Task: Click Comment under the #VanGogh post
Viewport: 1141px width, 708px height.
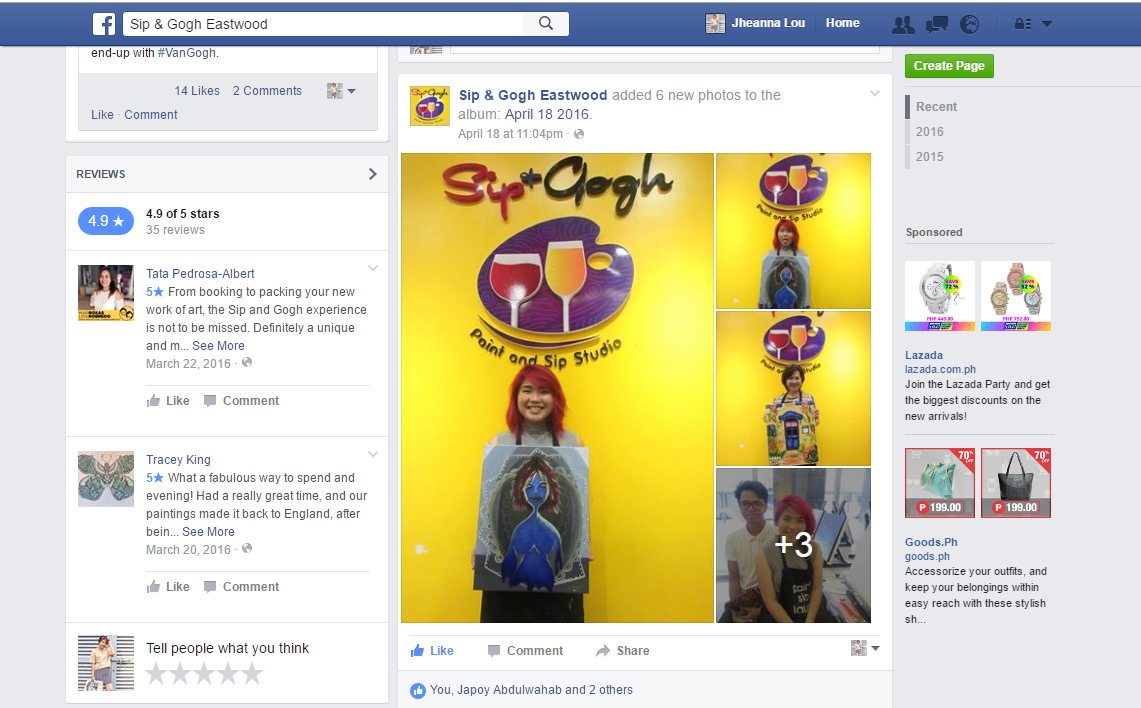Action: click(151, 115)
